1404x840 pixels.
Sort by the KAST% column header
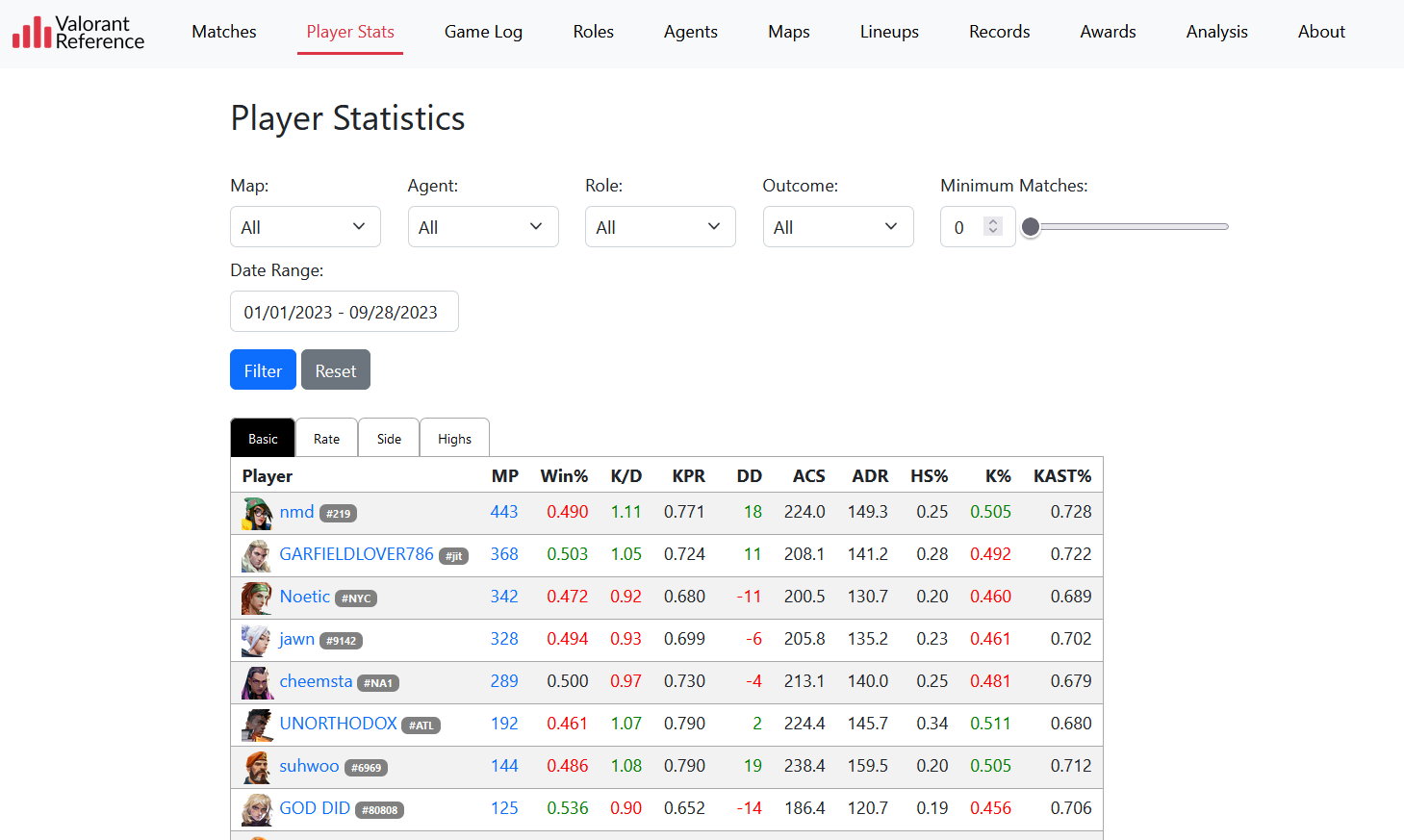pos(1062,476)
